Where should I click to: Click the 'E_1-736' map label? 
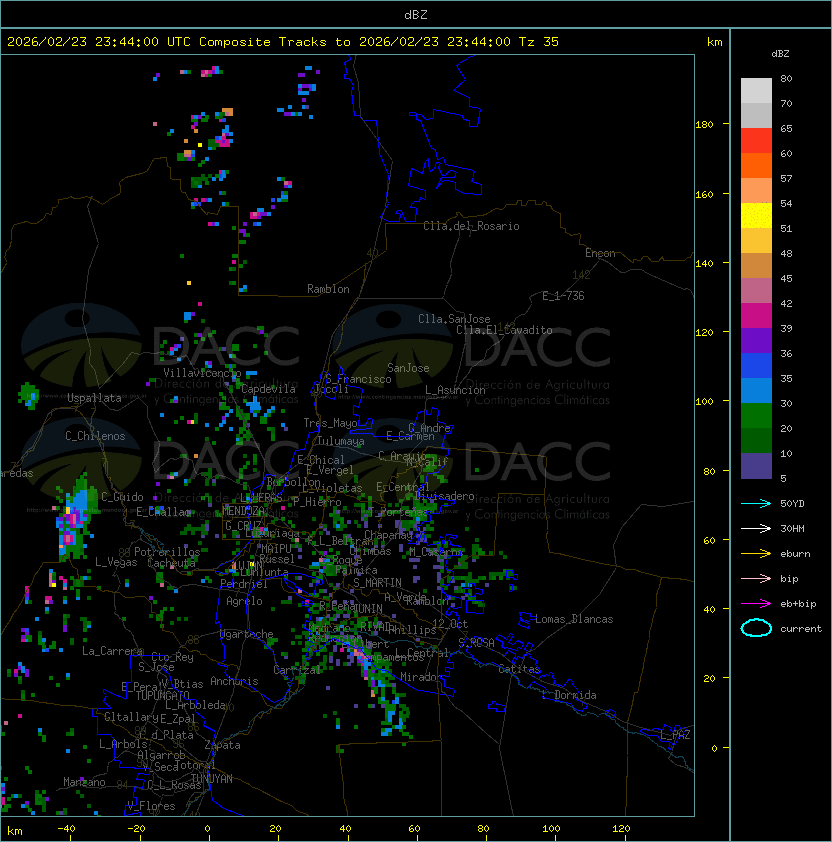(563, 296)
